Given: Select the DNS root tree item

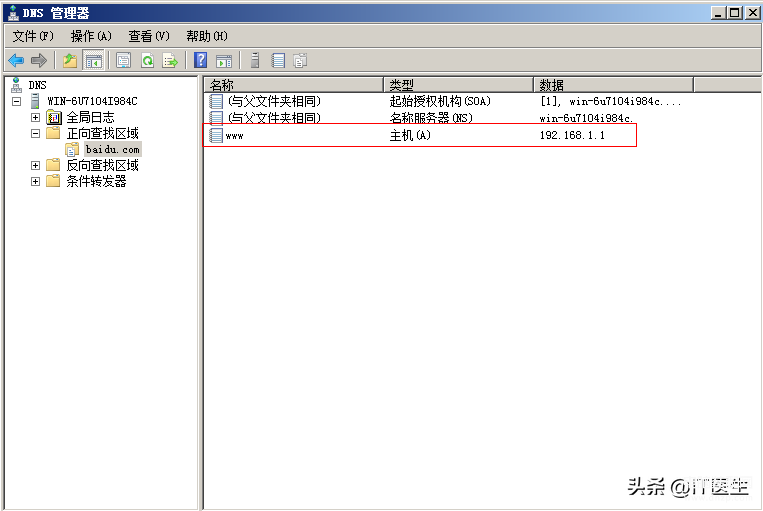Looking at the screenshot, I should [37, 85].
